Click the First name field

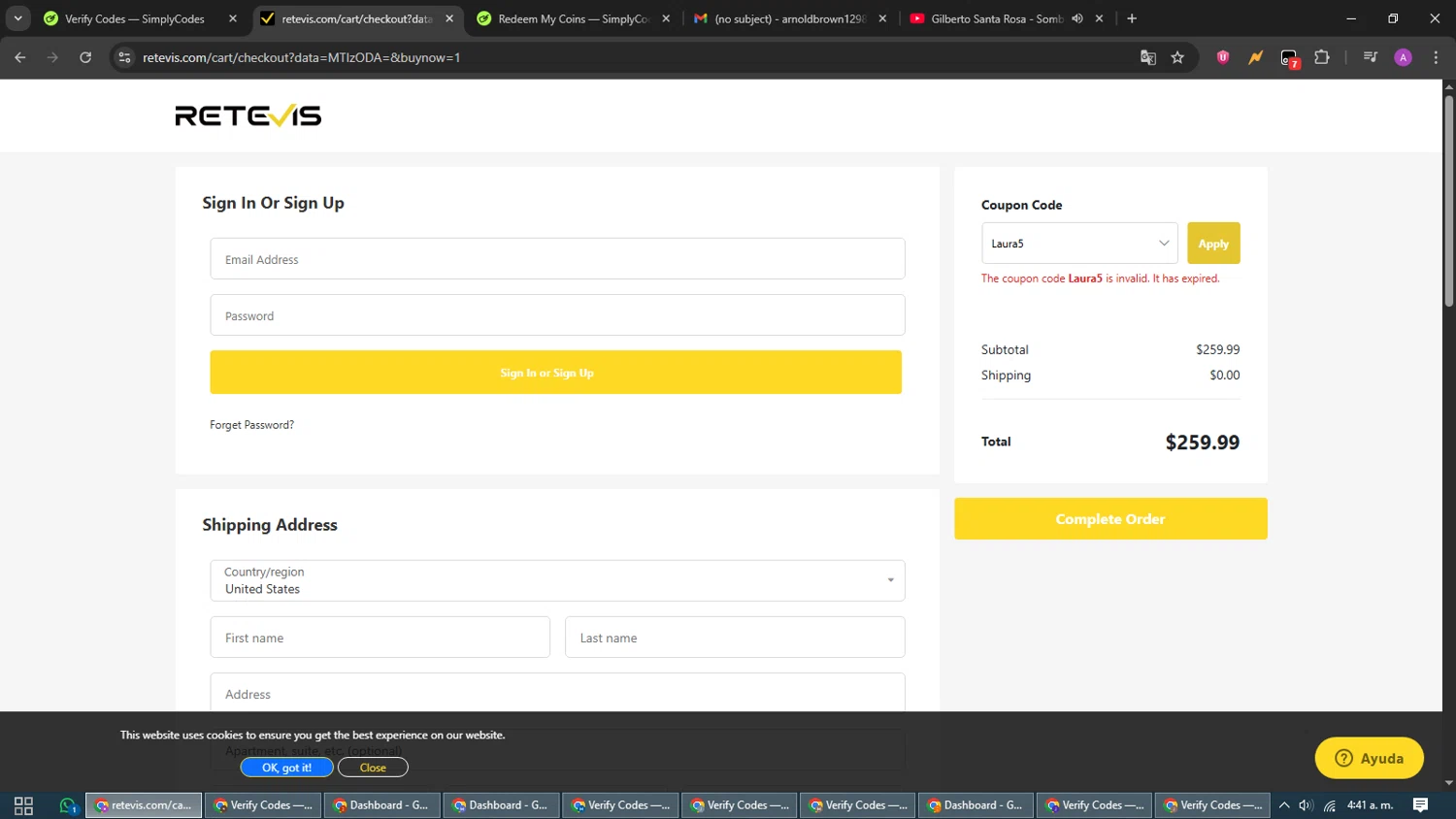pyautogui.click(x=381, y=638)
